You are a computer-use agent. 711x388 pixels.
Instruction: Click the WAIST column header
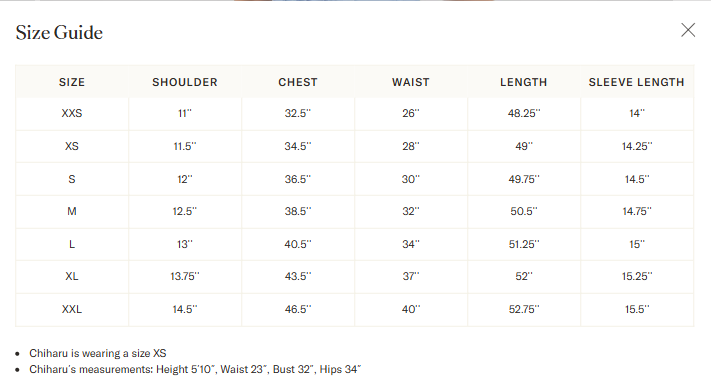[411, 82]
